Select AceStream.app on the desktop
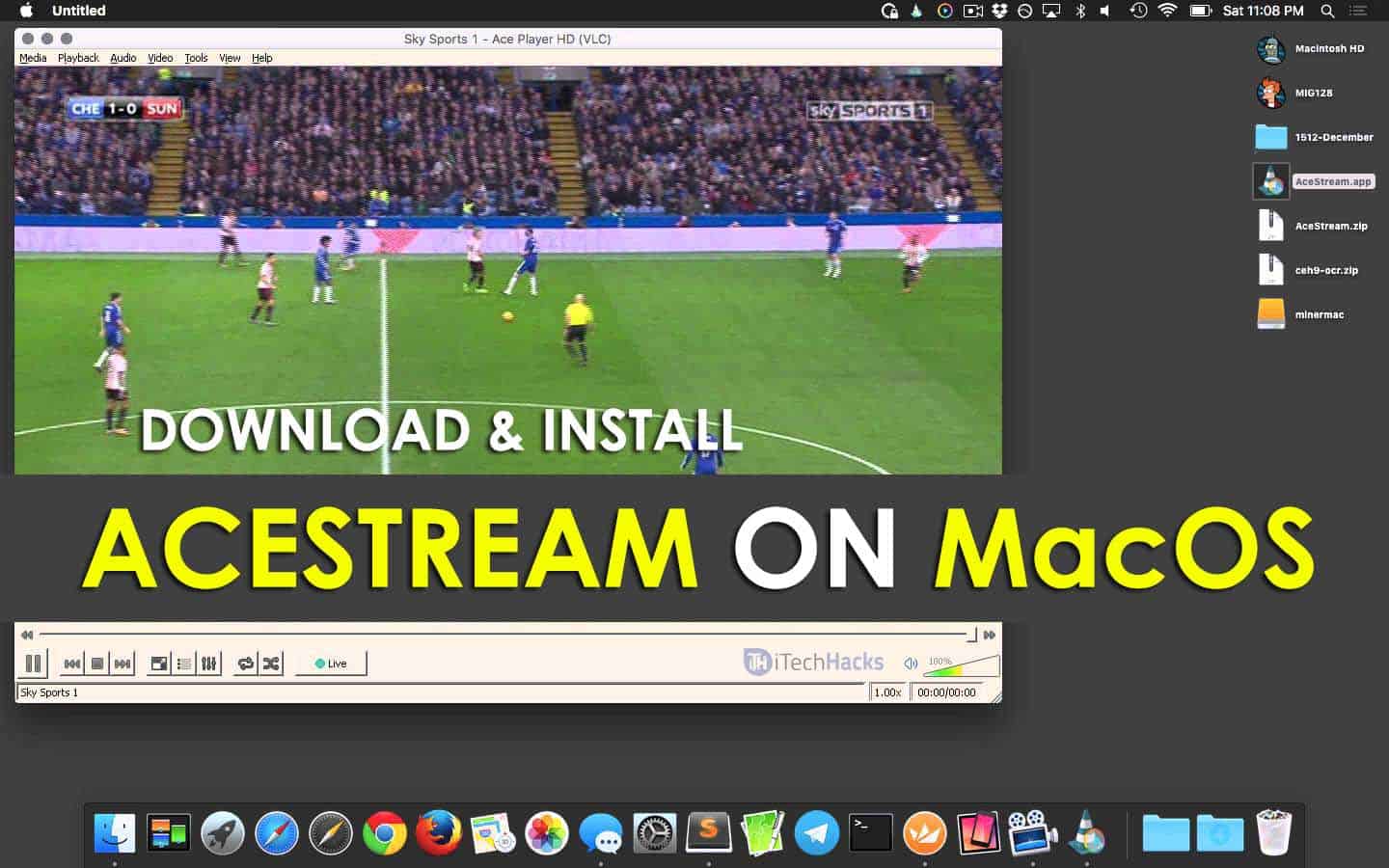 point(1271,181)
